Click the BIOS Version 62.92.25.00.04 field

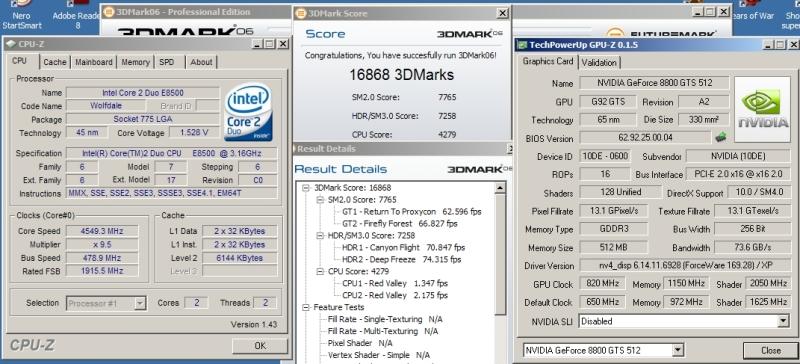(645, 137)
